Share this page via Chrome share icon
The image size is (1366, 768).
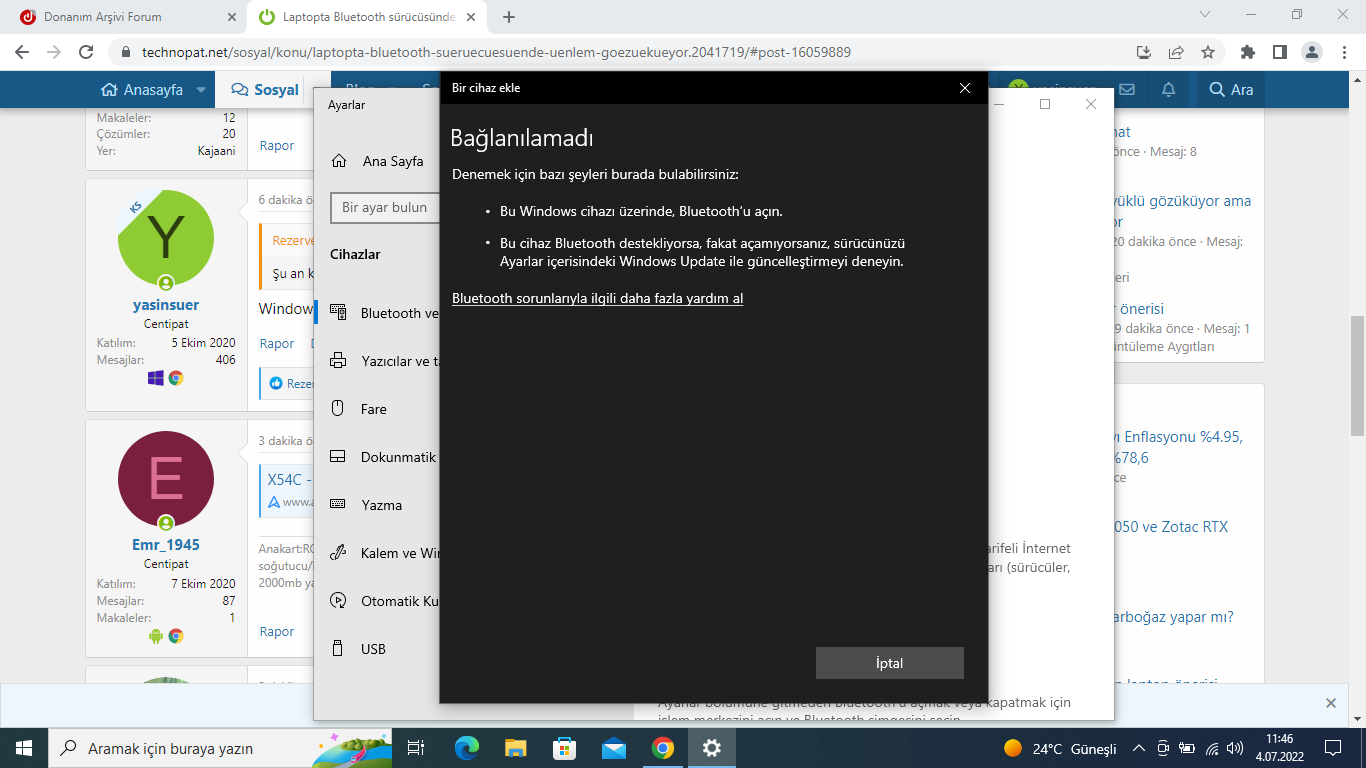[1176, 52]
